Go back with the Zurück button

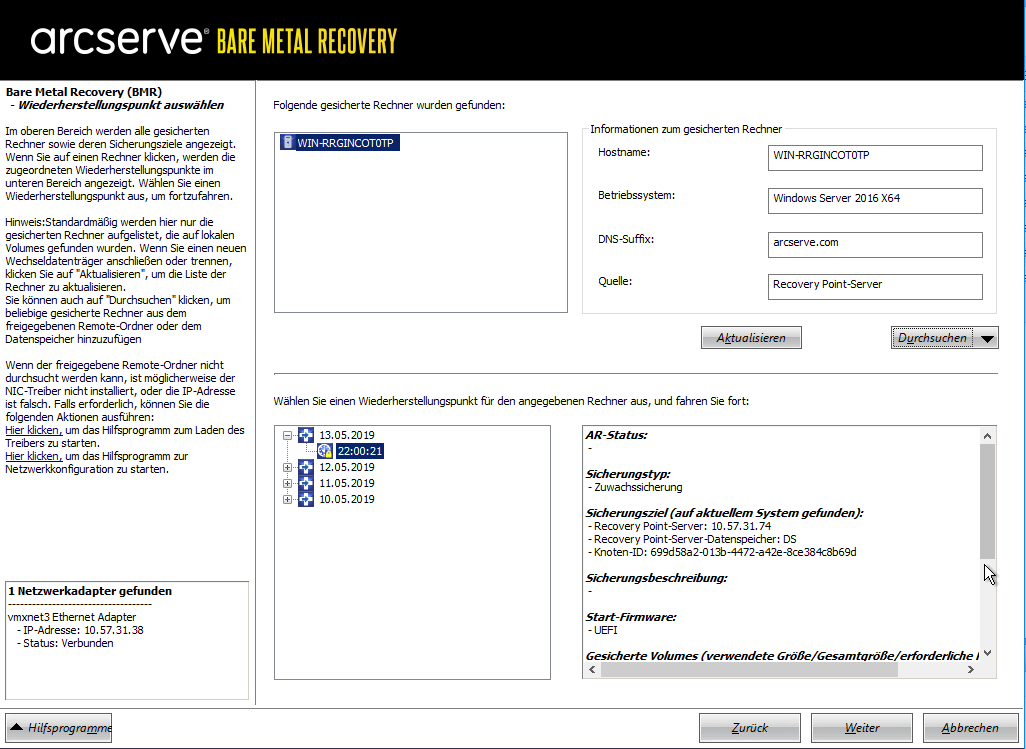tap(750, 727)
